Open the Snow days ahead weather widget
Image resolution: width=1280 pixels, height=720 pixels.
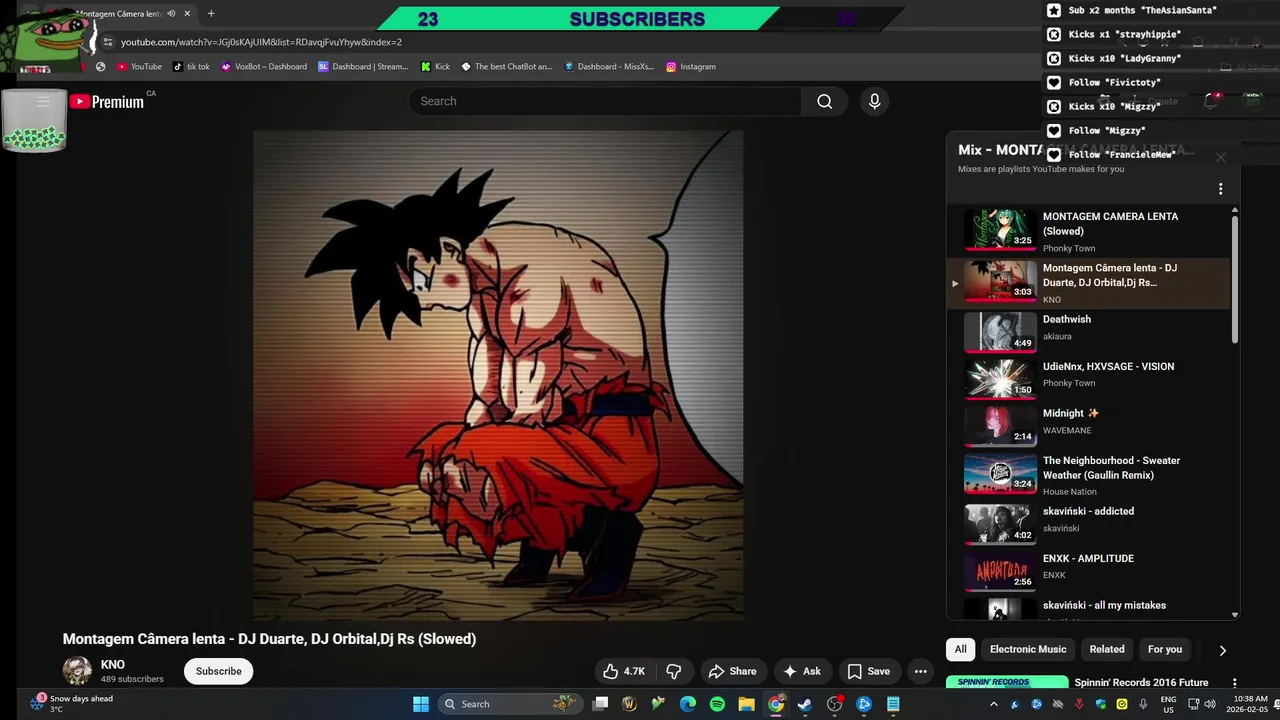click(72, 704)
